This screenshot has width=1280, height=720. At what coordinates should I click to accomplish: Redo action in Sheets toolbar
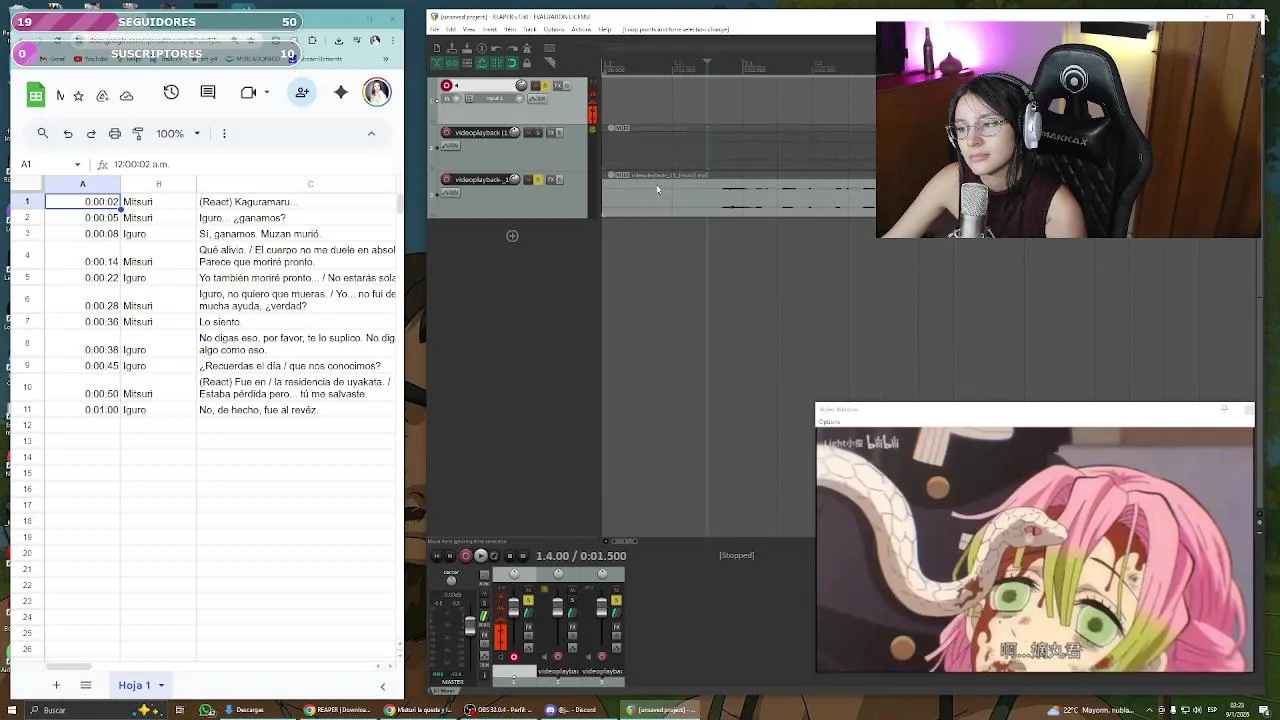coord(91,133)
